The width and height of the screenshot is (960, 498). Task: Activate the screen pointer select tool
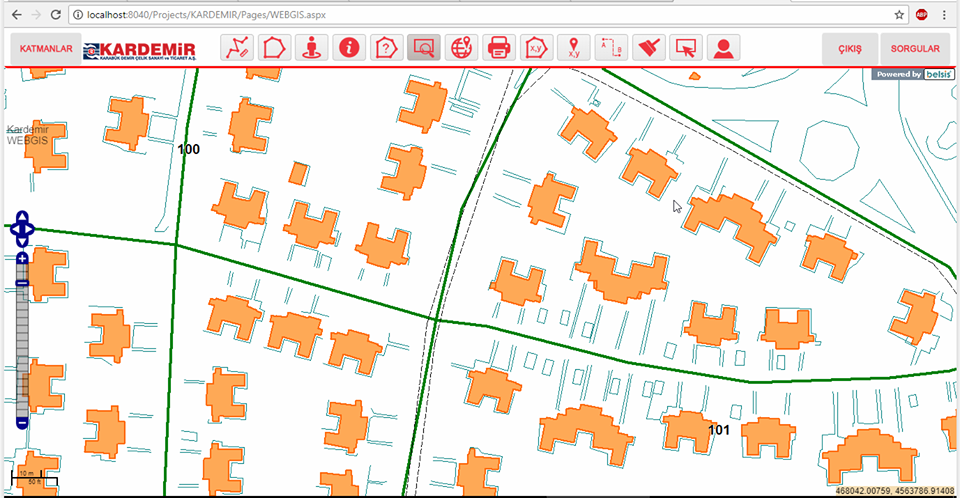[685, 47]
